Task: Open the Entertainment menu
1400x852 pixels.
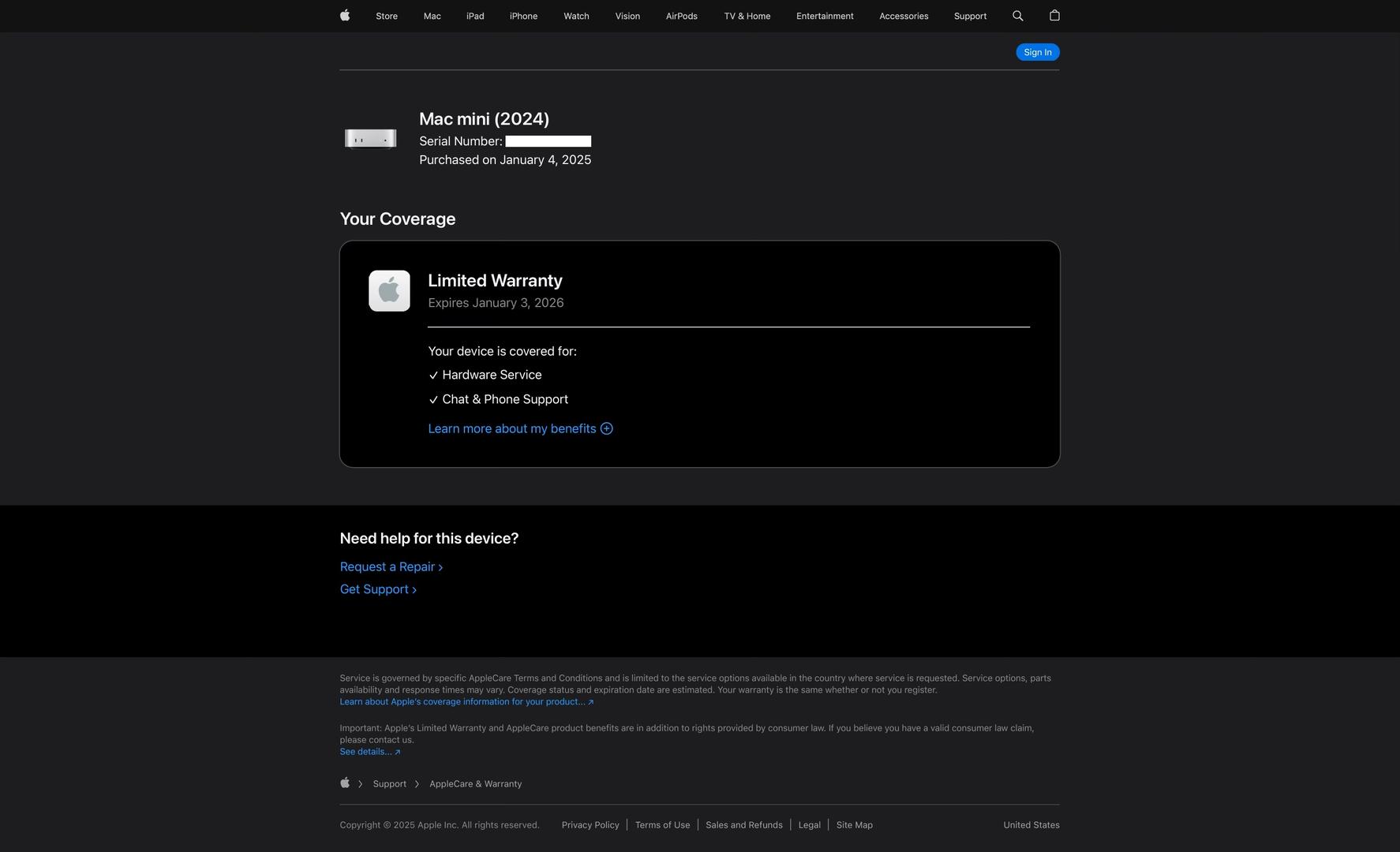Action: (x=825, y=16)
